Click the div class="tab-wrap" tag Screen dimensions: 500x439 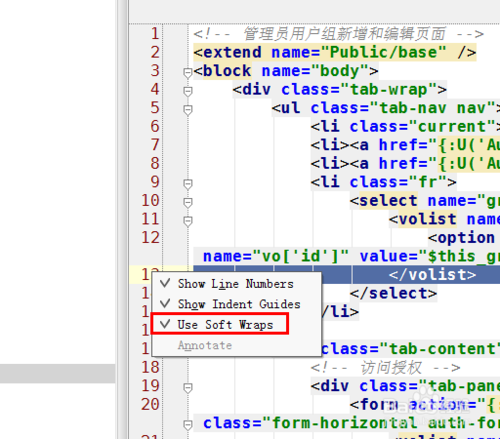coord(339,89)
